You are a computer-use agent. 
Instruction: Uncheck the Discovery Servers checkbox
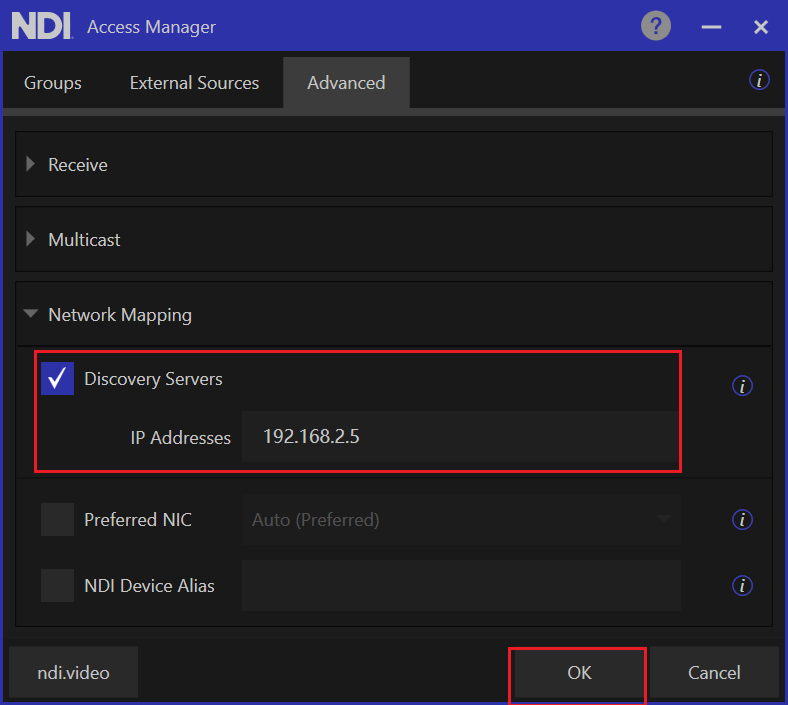tap(57, 378)
